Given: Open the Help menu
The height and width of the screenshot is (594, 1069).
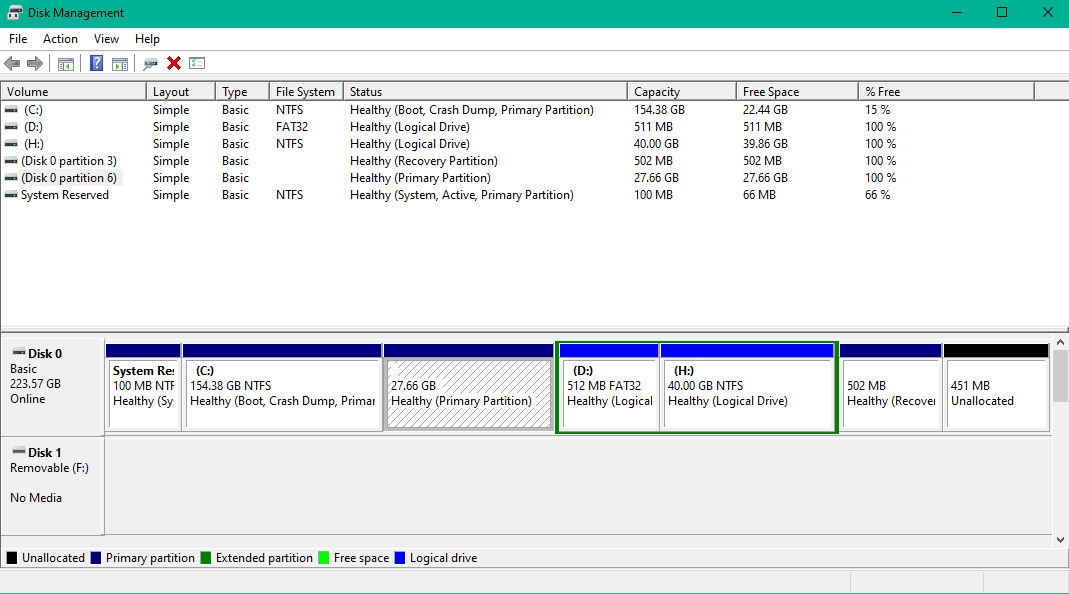Looking at the screenshot, I should click(147, 39).
